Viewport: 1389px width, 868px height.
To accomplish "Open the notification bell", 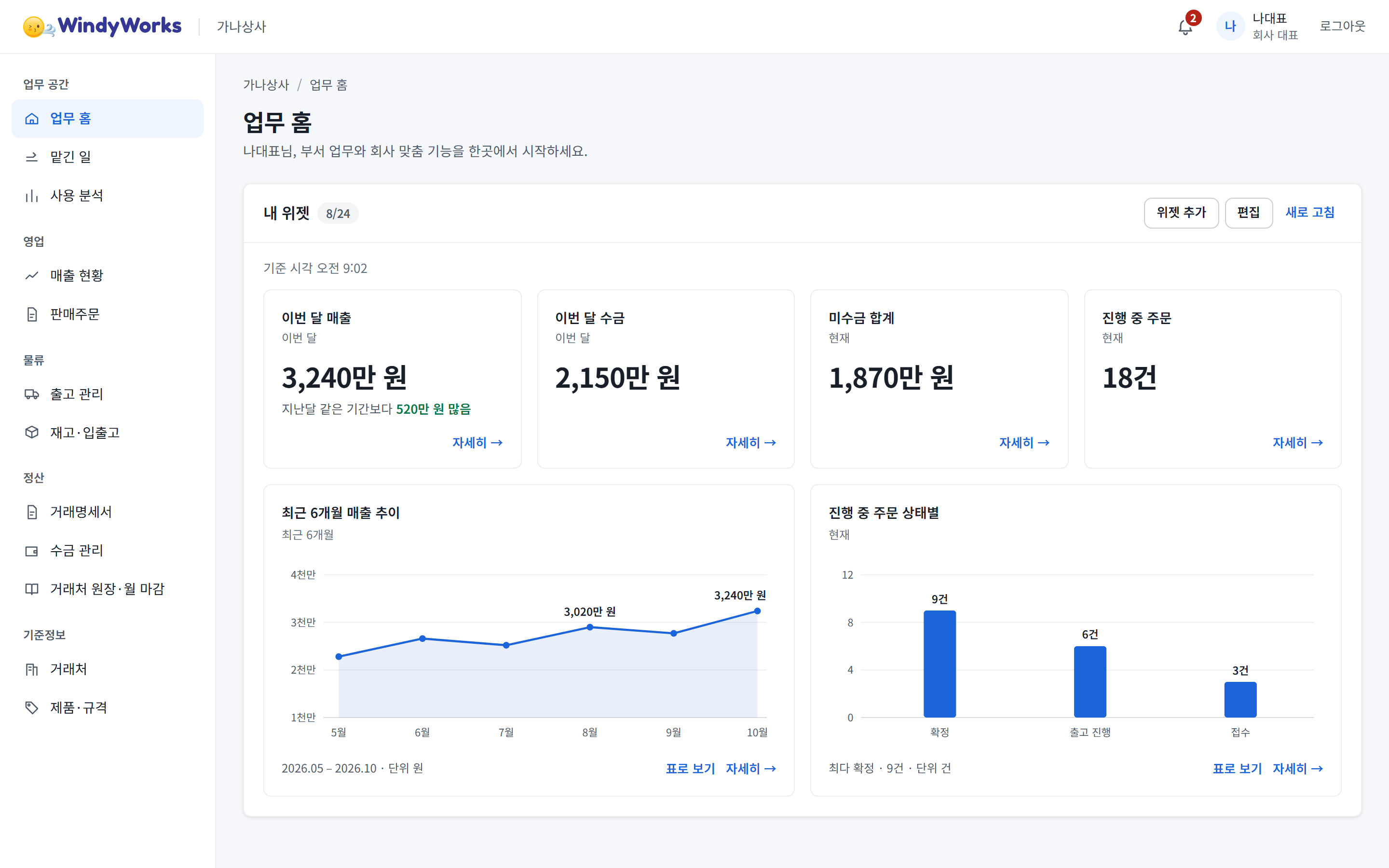I will point(1185,27).
